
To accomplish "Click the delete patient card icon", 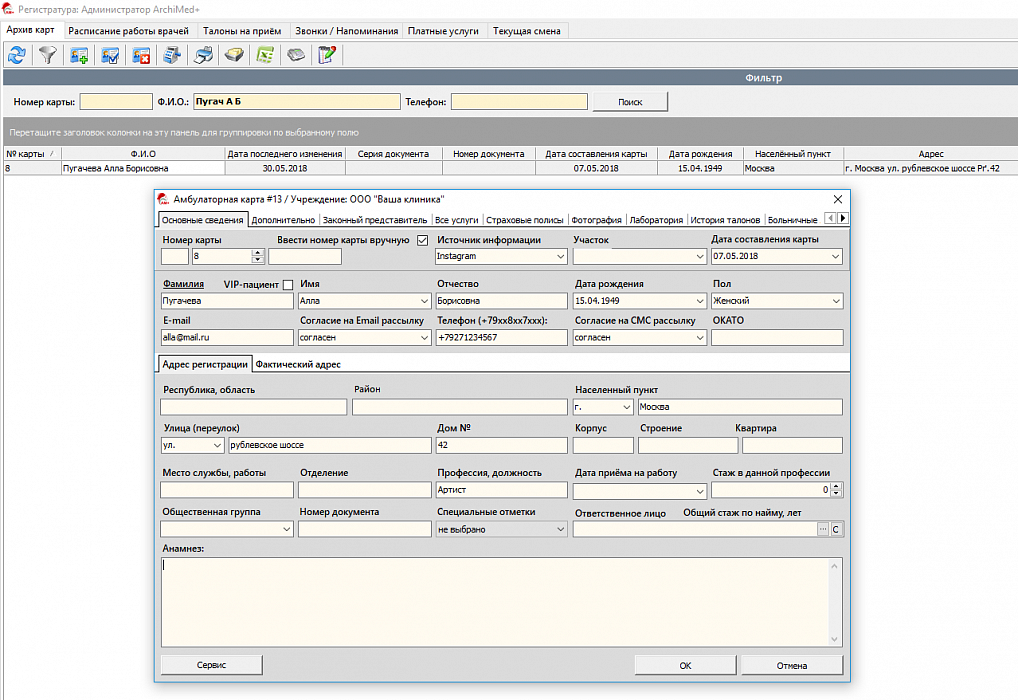I will 141,56.
